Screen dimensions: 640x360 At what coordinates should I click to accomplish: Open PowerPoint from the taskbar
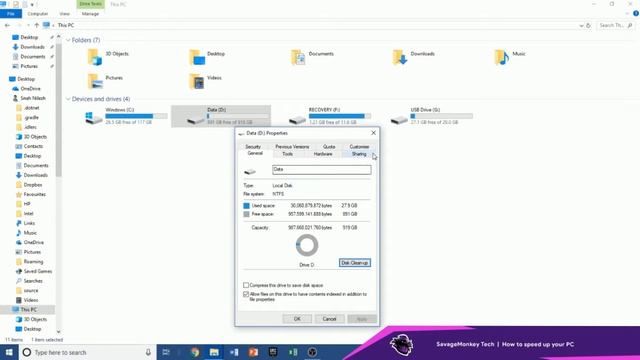pyautogui.click(x=253, y=352)
